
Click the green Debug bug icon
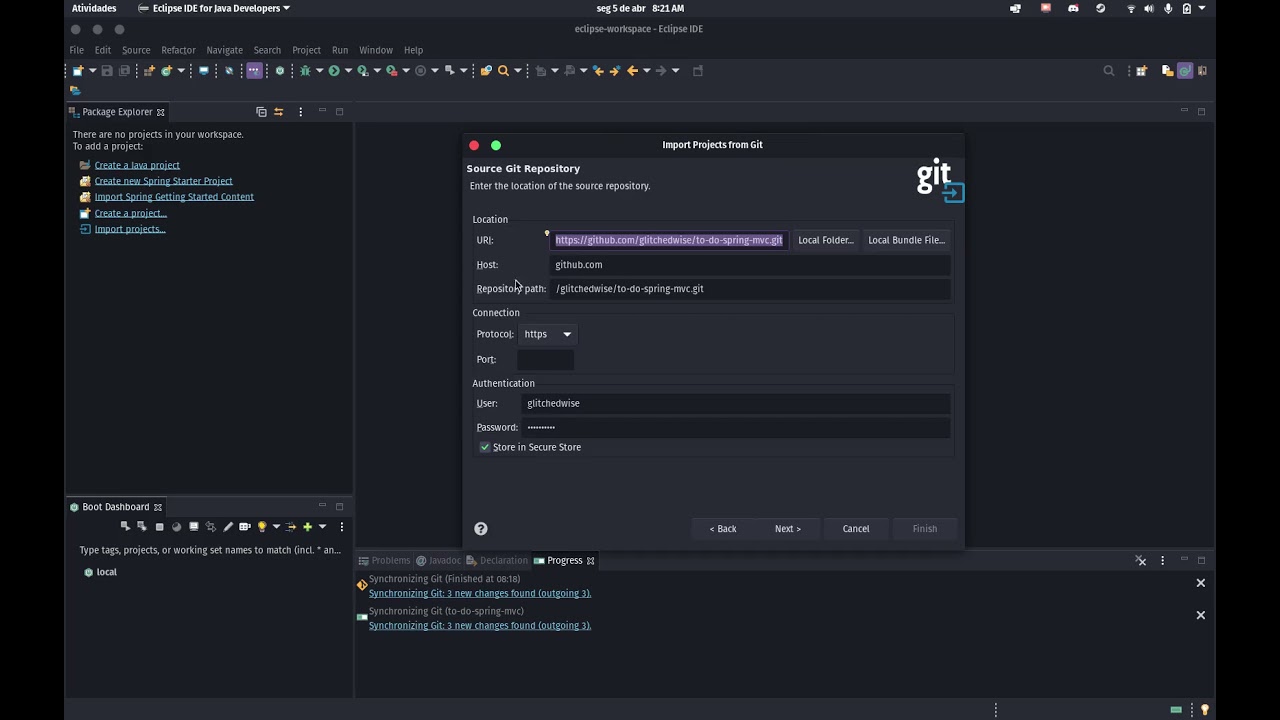point(305,70)
